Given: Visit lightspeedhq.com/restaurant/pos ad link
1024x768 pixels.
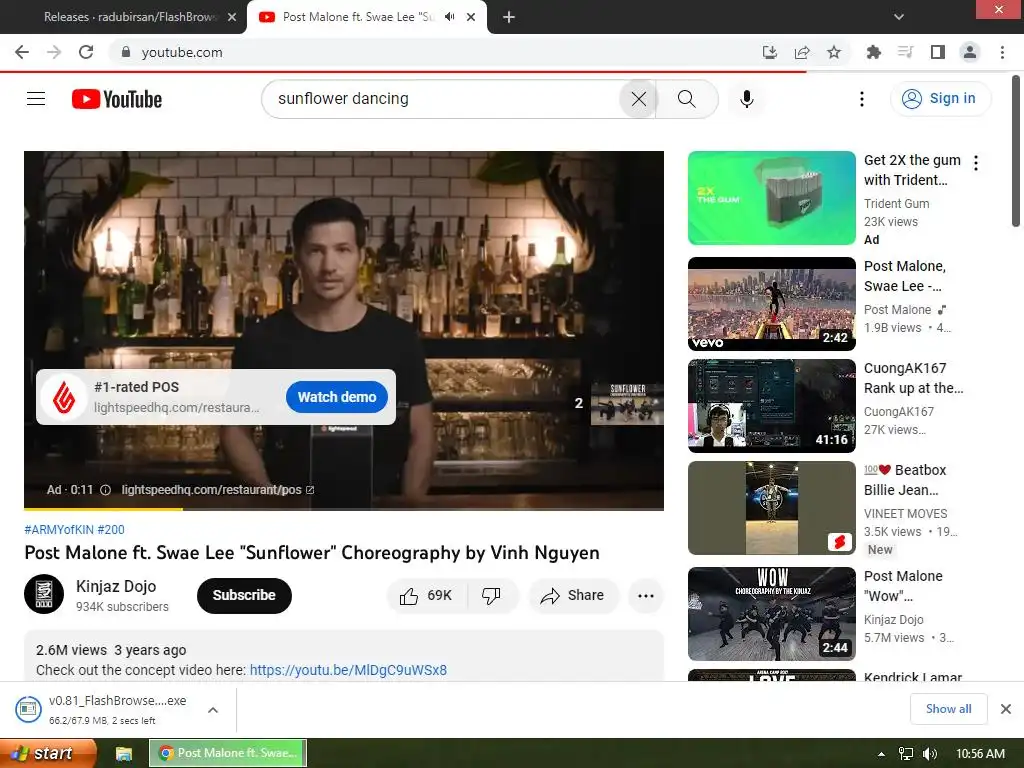Looking at the screenshot, I should click(x=217, y=490).
